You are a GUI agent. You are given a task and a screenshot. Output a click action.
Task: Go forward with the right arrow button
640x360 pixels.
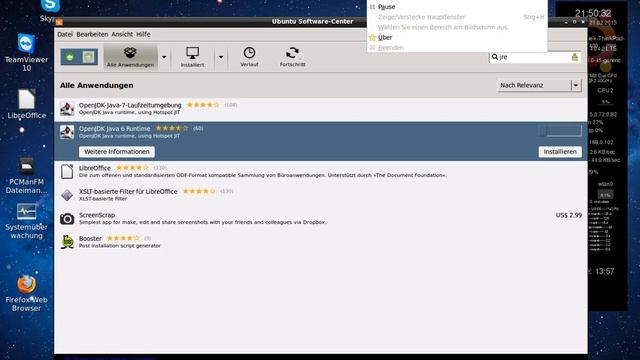point(88,57)
